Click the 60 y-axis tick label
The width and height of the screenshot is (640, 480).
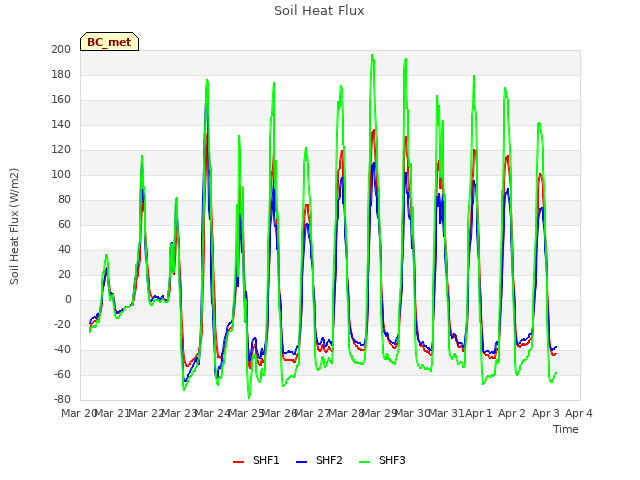click(x=64, y=224)
